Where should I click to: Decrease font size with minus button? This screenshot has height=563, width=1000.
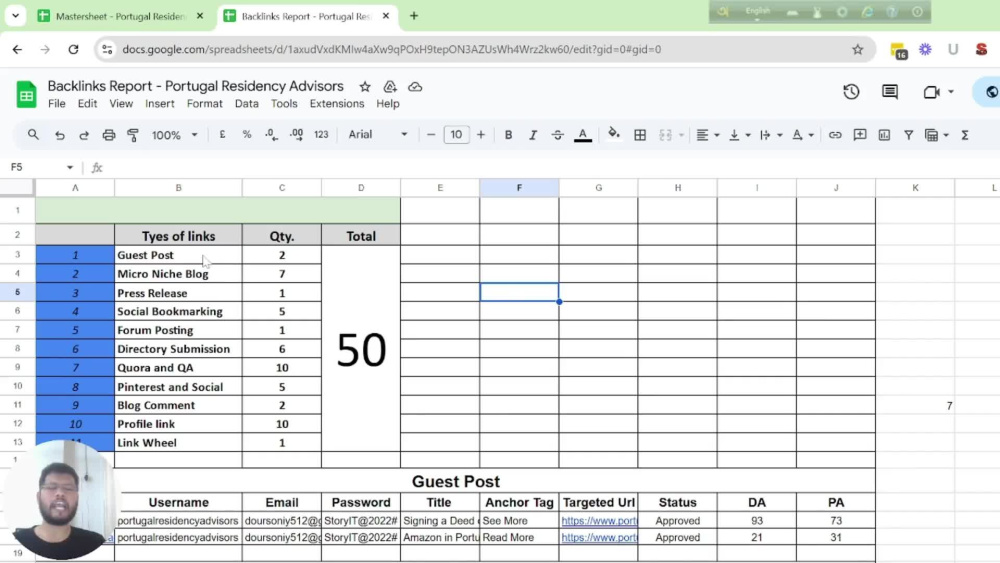[x=430, y=135]
